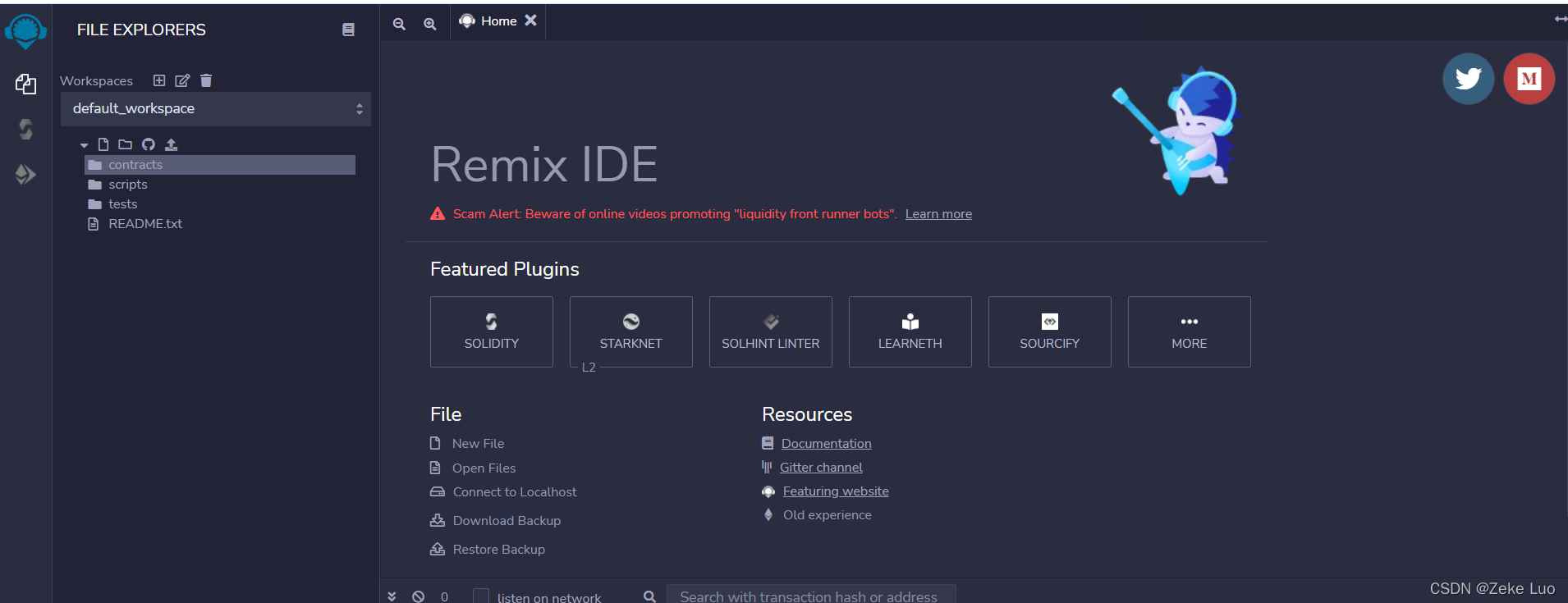The height and width of the screenshot is (603, 1568).
Task: Click Download Backup
Action: coord(507,521)
